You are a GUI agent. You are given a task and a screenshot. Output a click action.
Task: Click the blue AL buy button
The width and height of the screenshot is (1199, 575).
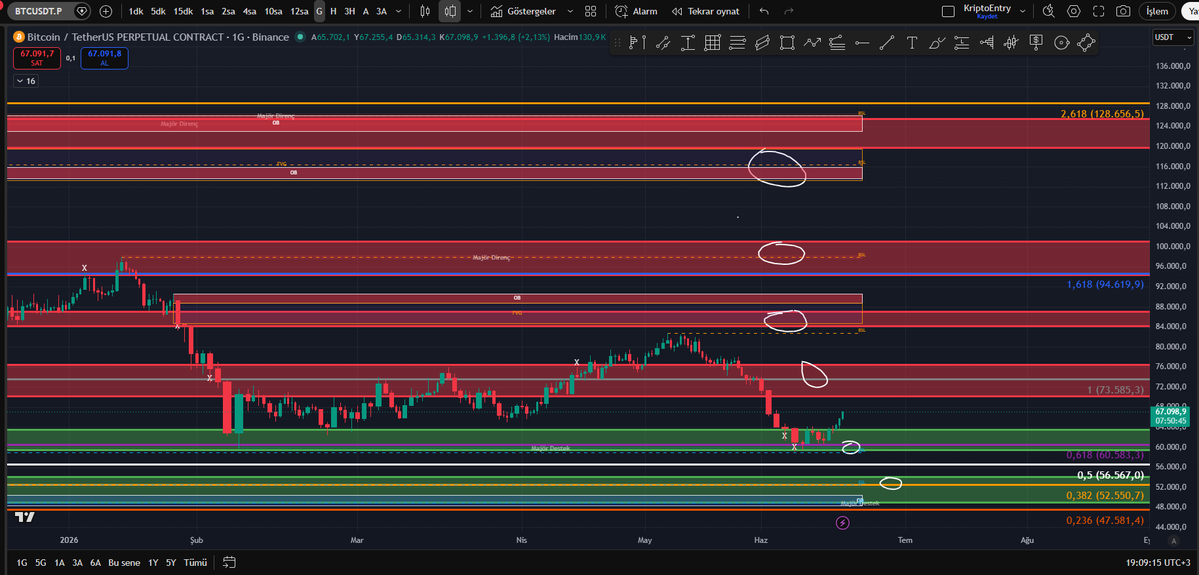coord(103,58)
